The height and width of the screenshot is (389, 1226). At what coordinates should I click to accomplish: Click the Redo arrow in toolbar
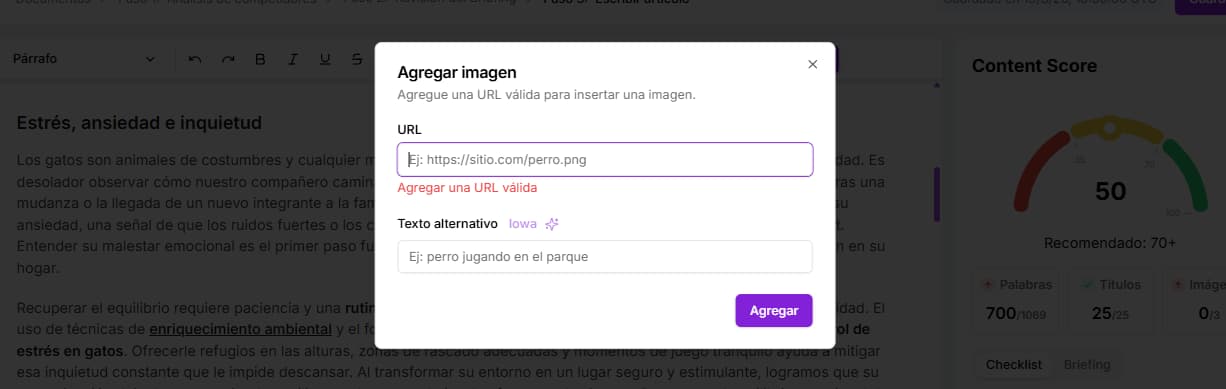click(x=228, y=60)
